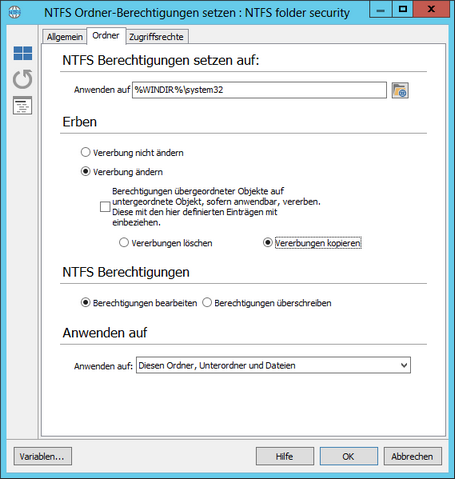Image resolution: width=455 pixels, height=479 pixels.
Task: Browse for folder next to path field
Action: coord(400,90)
